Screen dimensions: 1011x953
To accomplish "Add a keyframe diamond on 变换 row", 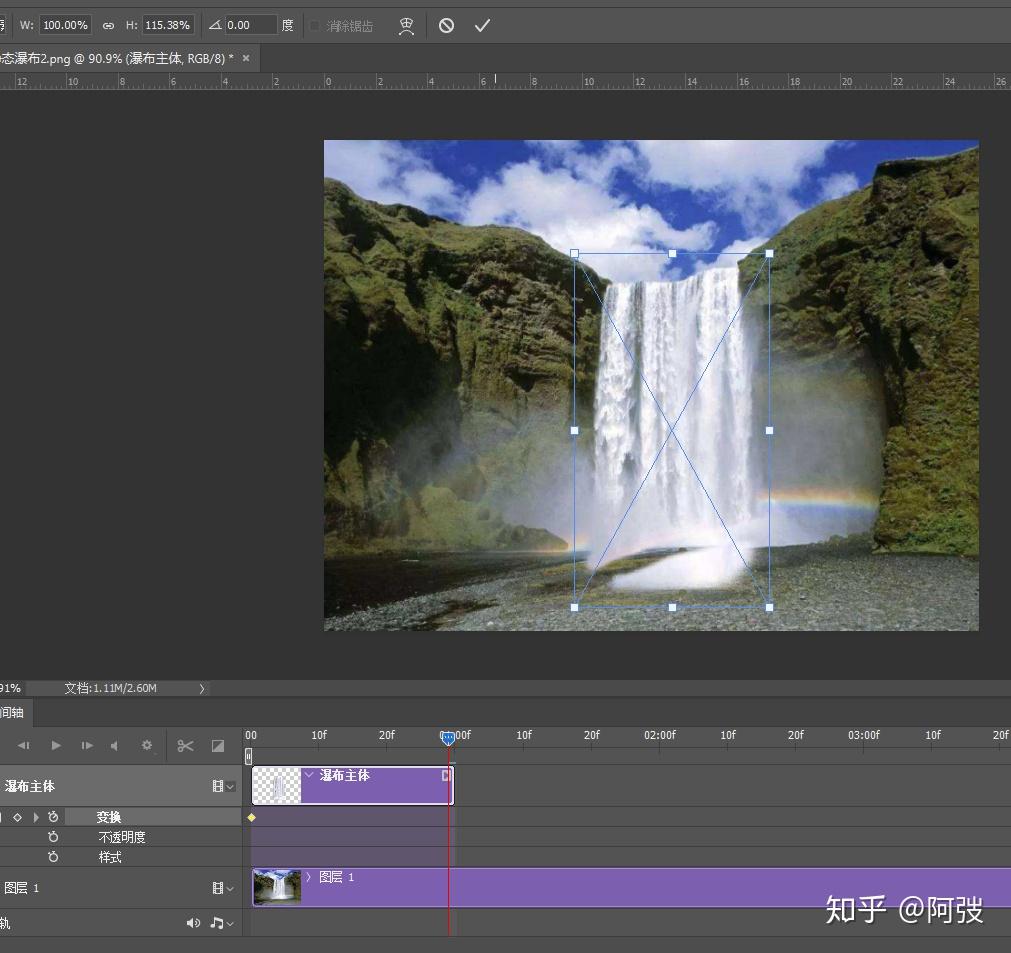I will [x=17, y=817].
